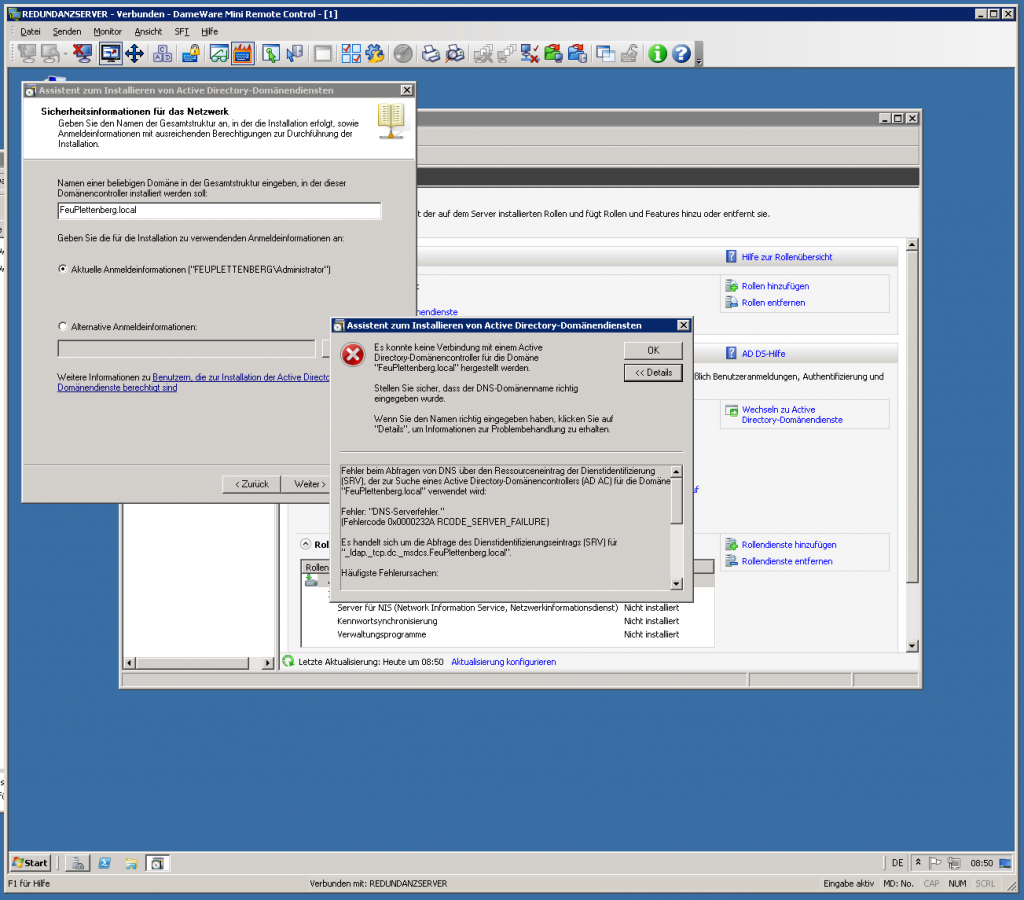Select Aktuelle Anmeldeinformationen radio button

(63, 269)
